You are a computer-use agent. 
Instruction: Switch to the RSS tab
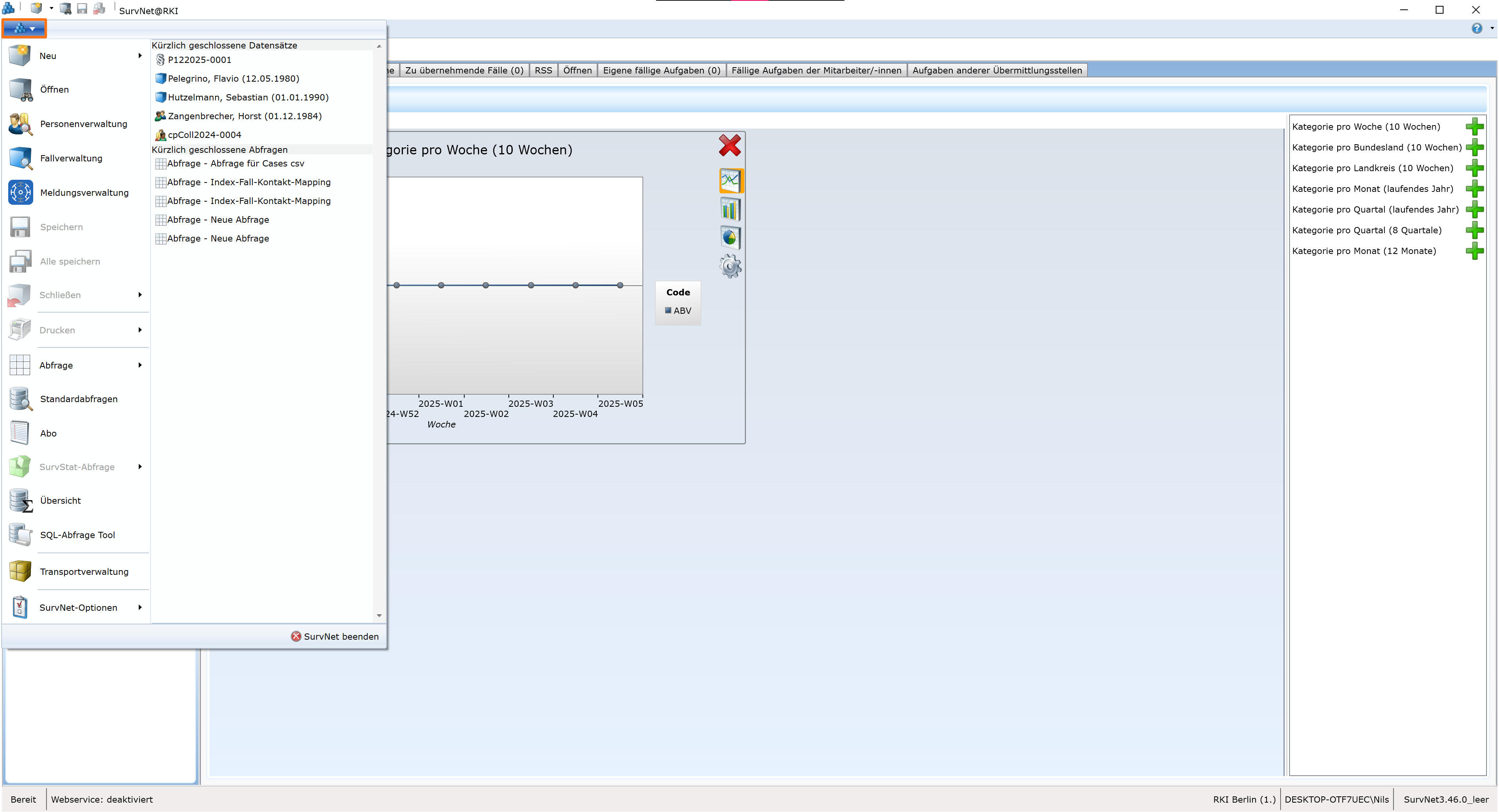[x=543, y=70]
